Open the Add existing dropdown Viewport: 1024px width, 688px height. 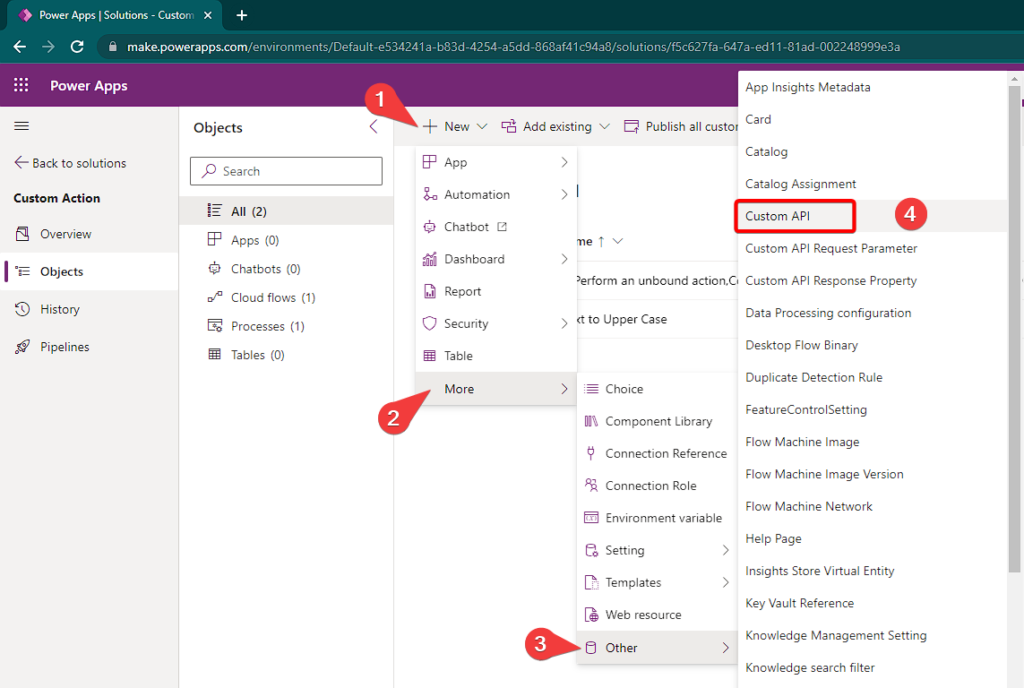coord(556,126)
